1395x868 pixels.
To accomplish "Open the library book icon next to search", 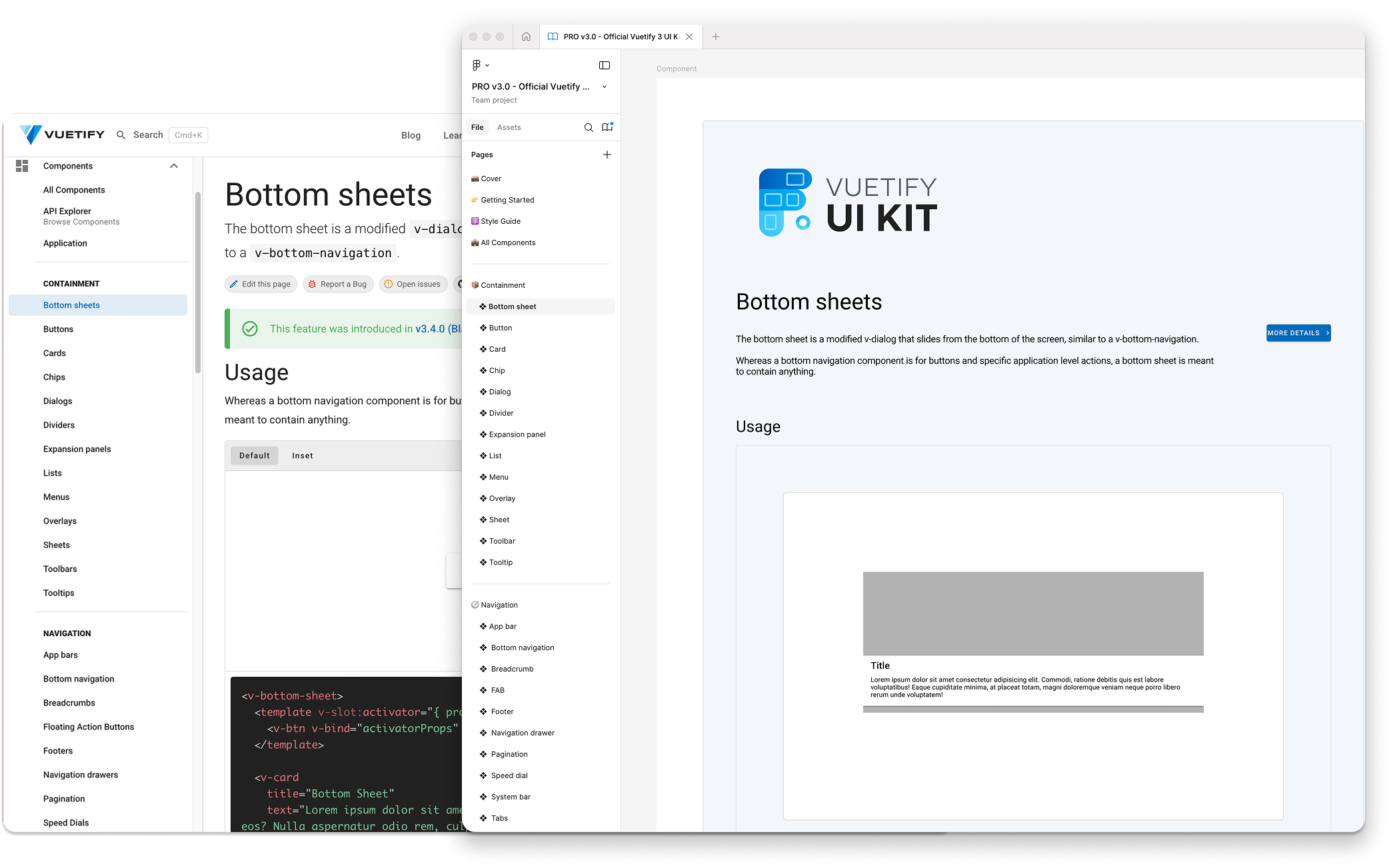I will coord(607,127).
